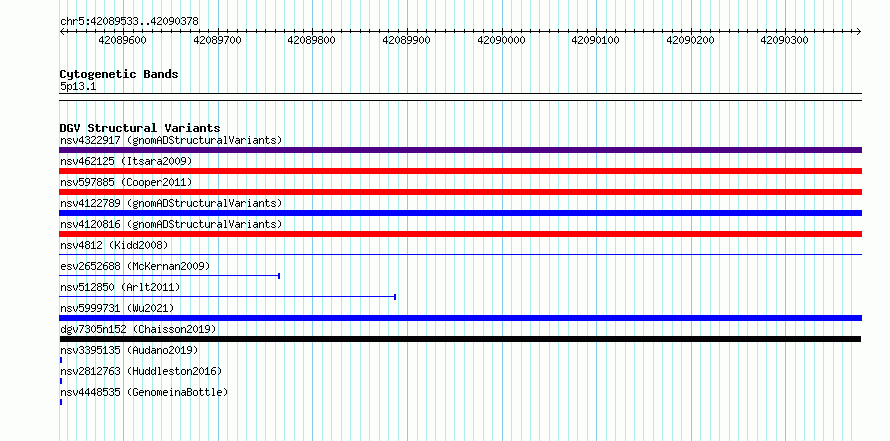Open the nsv5999731 (Wu2021) label

click(117, 308)
